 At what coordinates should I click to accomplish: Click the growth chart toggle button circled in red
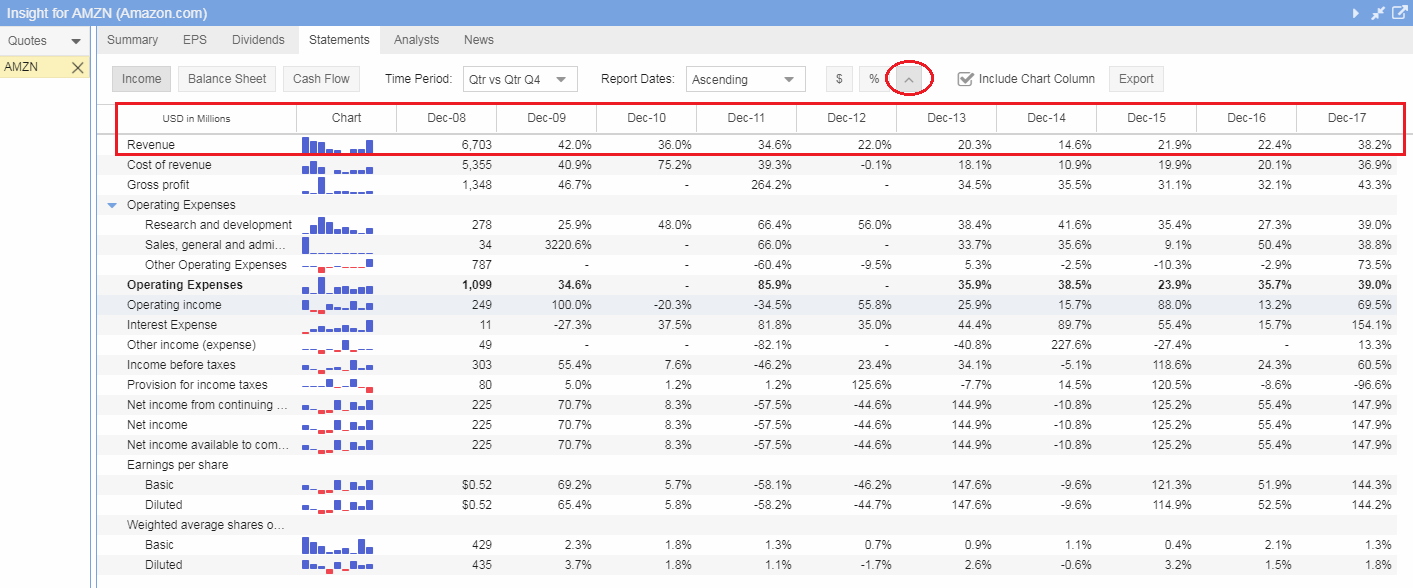909,79
